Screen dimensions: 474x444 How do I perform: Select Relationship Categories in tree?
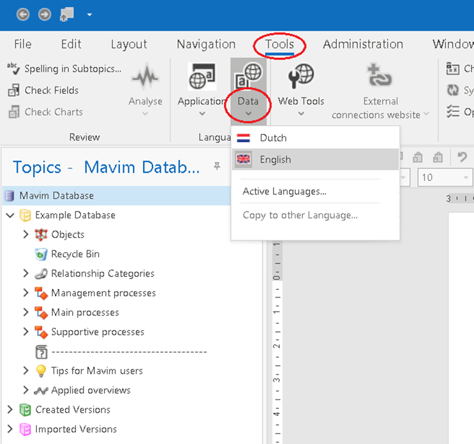pos(103,274)
